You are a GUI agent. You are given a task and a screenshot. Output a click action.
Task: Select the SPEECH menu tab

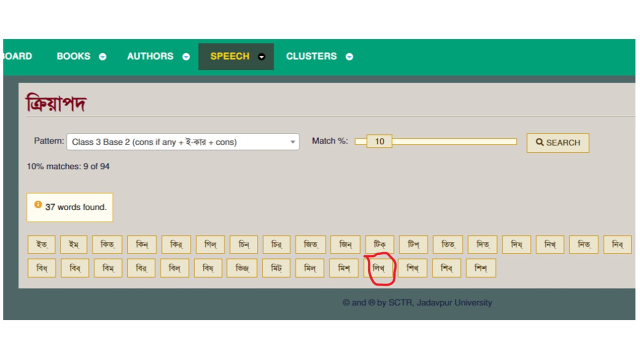pyautogui.click(x=236, y=56)
